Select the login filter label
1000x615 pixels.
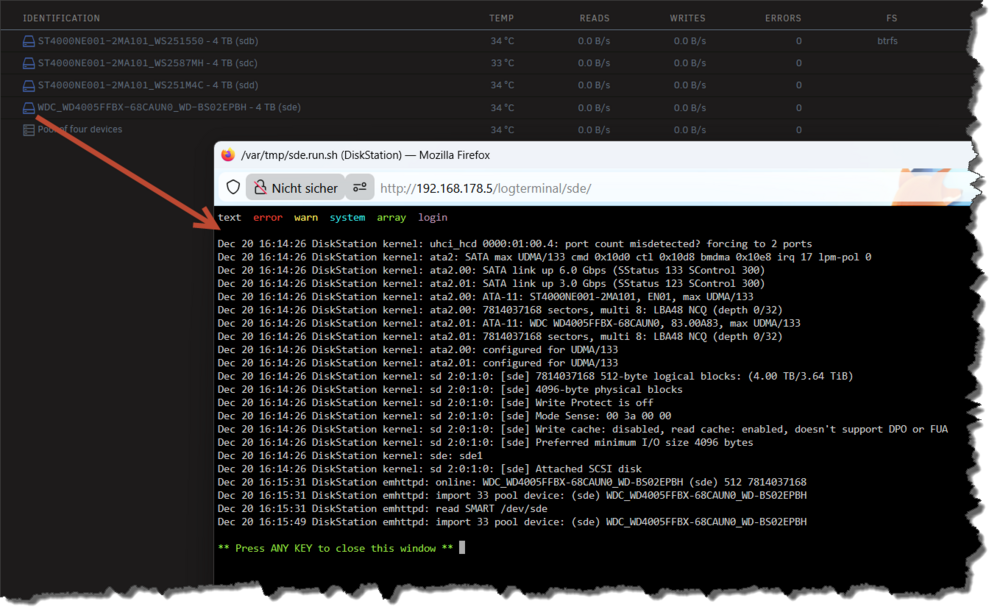pyautogui.click(x=433, y=218)
